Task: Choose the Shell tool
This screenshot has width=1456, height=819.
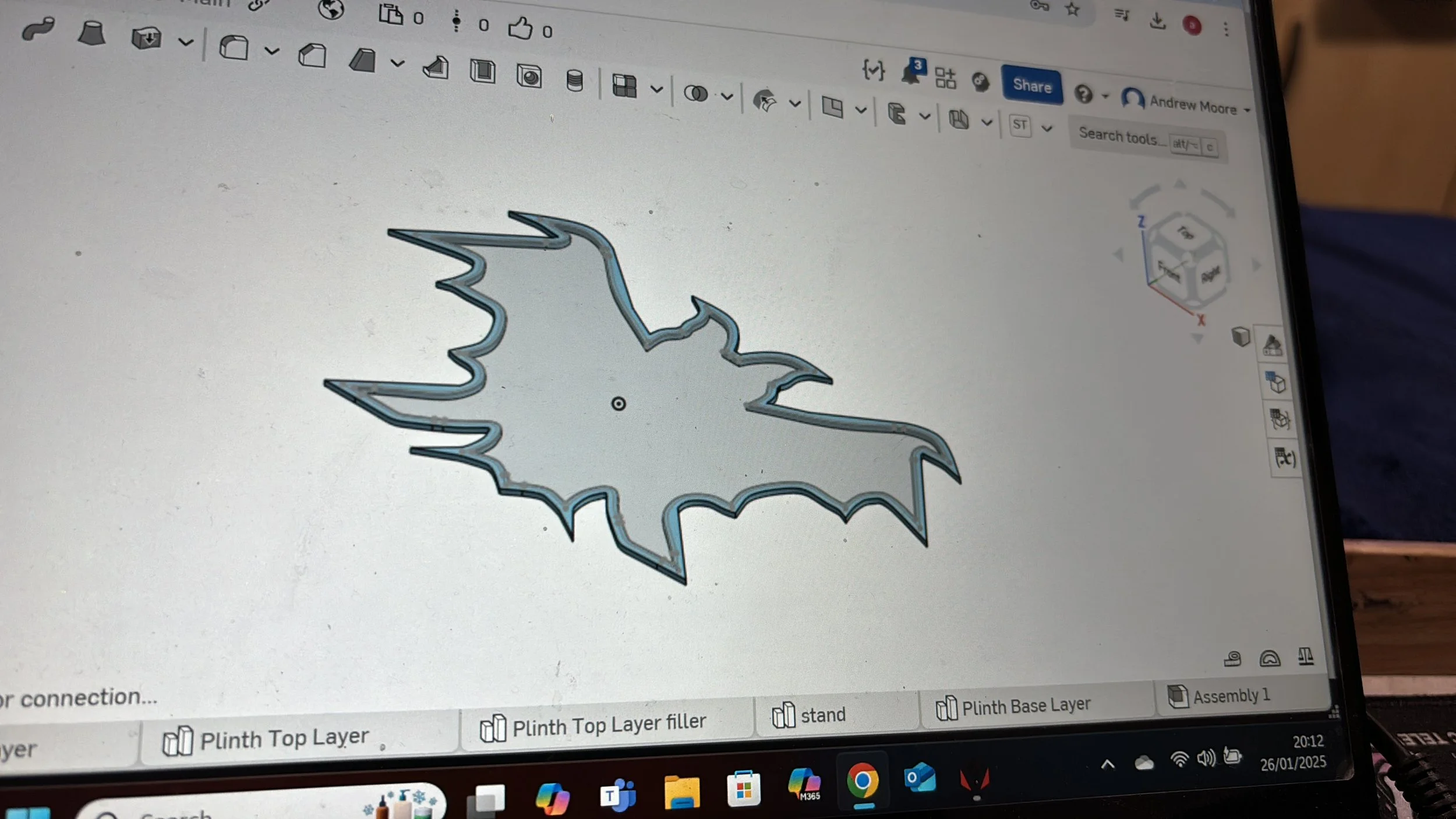Action: 482,71
